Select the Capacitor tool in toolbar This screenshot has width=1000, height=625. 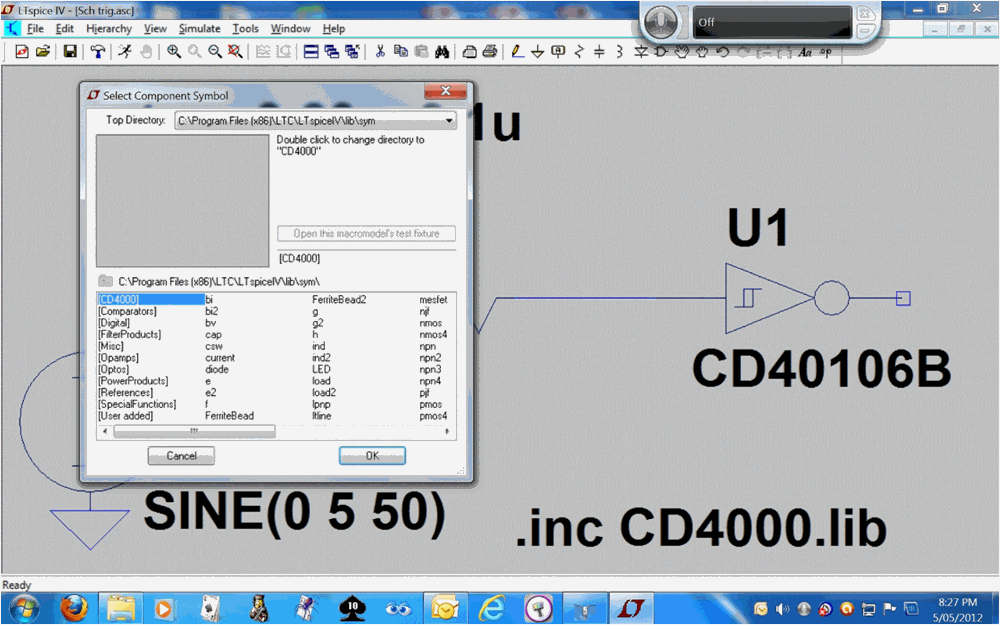599,51
